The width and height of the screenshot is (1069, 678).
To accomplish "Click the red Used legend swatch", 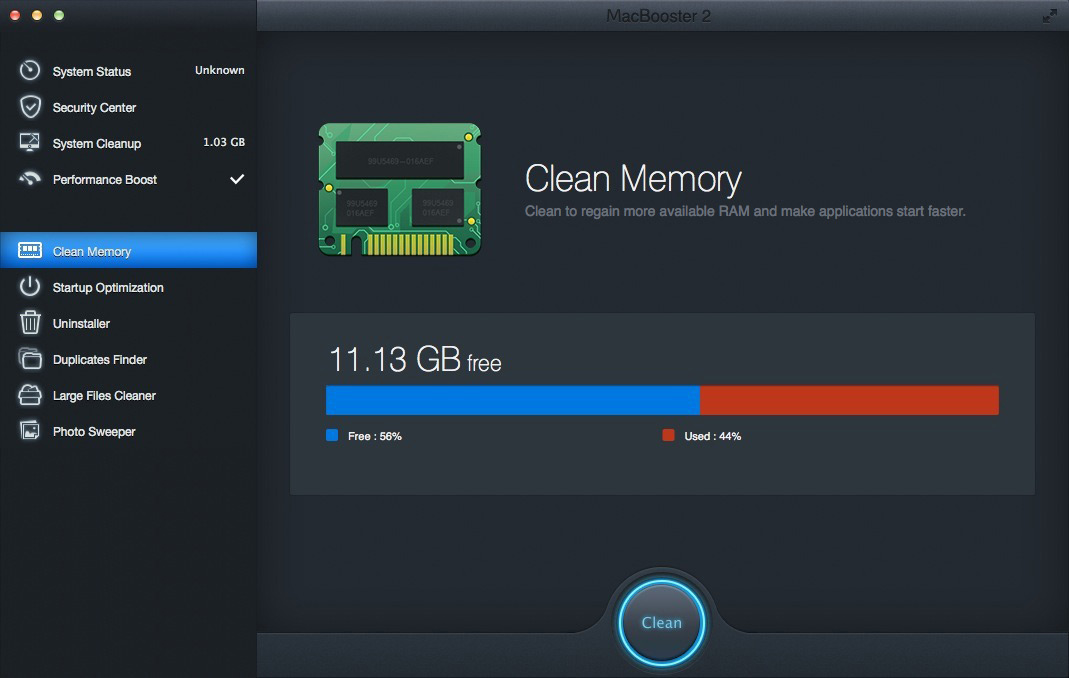I will [x=668, y=436].
